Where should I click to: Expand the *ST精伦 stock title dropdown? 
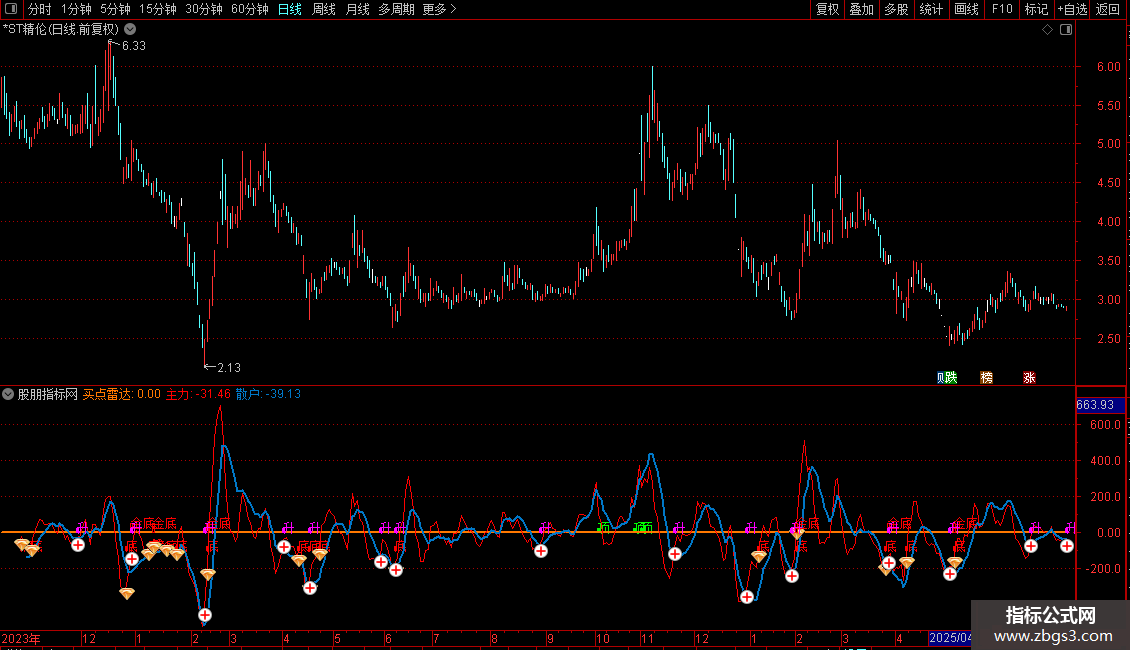[130, 29]
